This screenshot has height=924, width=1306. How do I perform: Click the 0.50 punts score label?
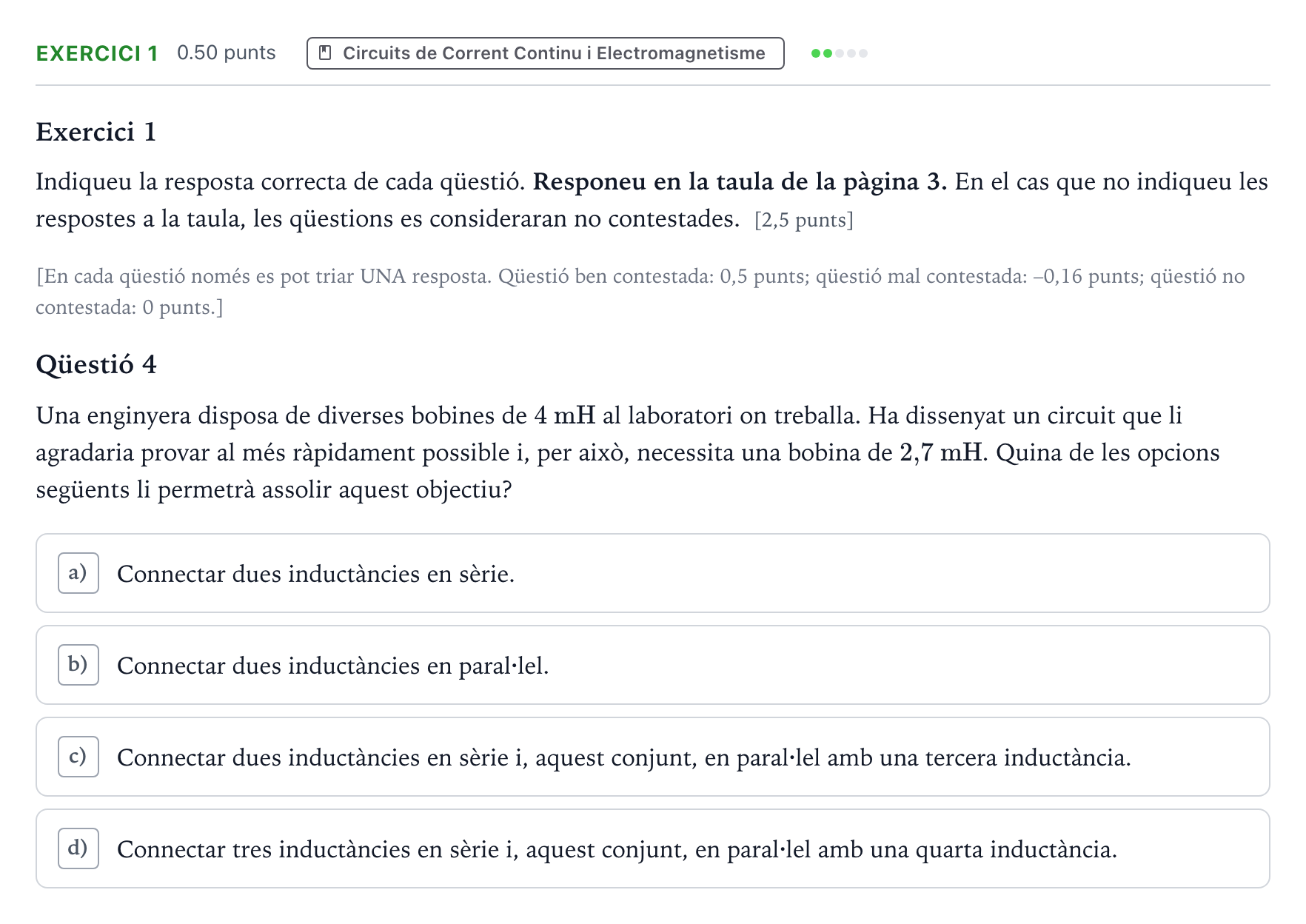click(x=227, y=53)
